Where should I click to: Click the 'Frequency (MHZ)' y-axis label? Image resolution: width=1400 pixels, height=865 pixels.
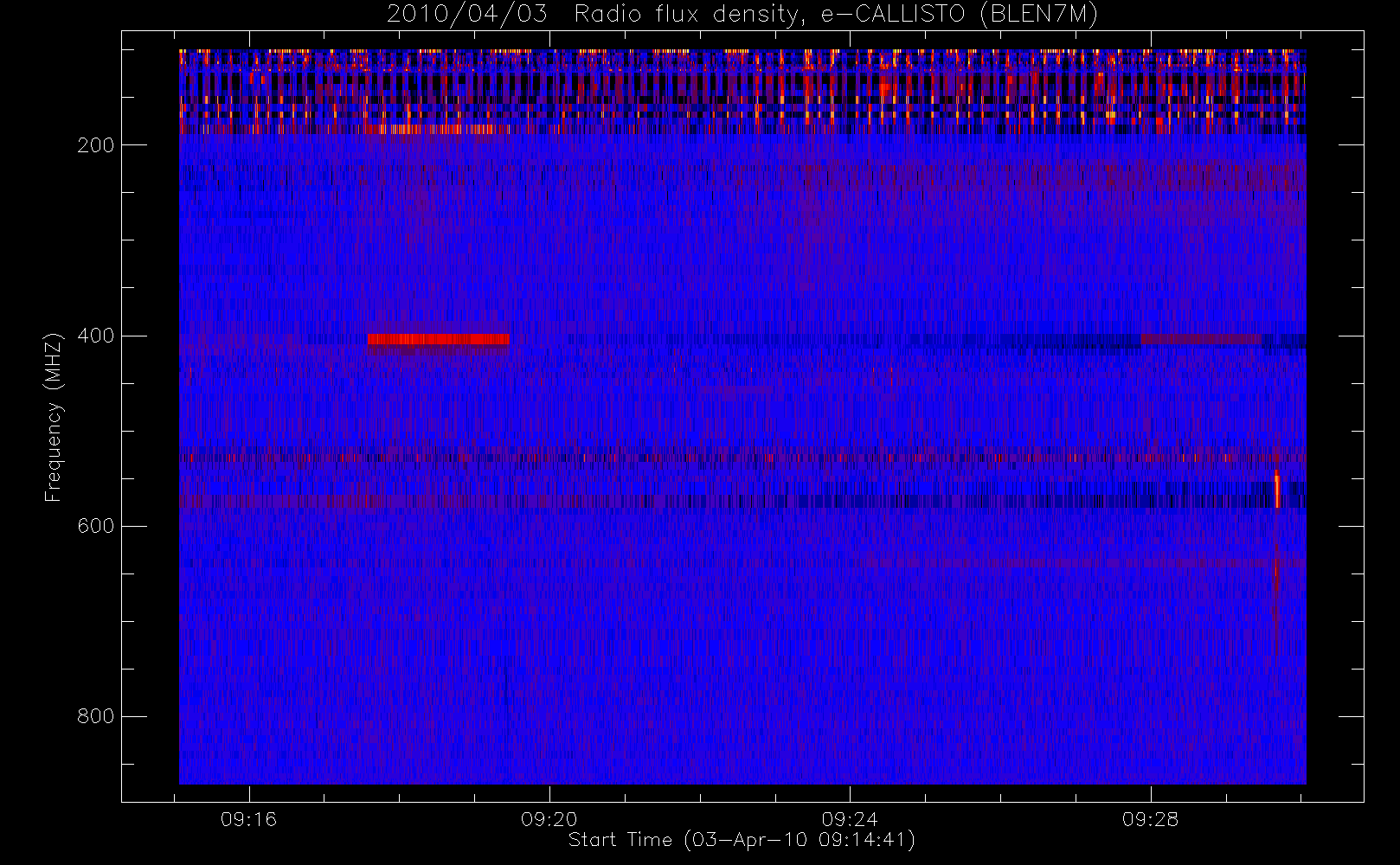pos(54,417)
